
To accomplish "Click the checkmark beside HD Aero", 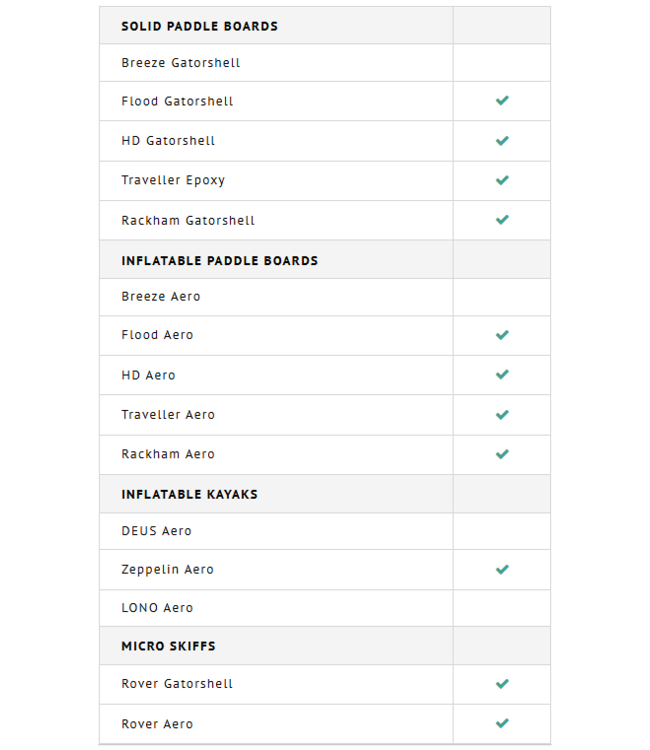I will click(502, 375).
